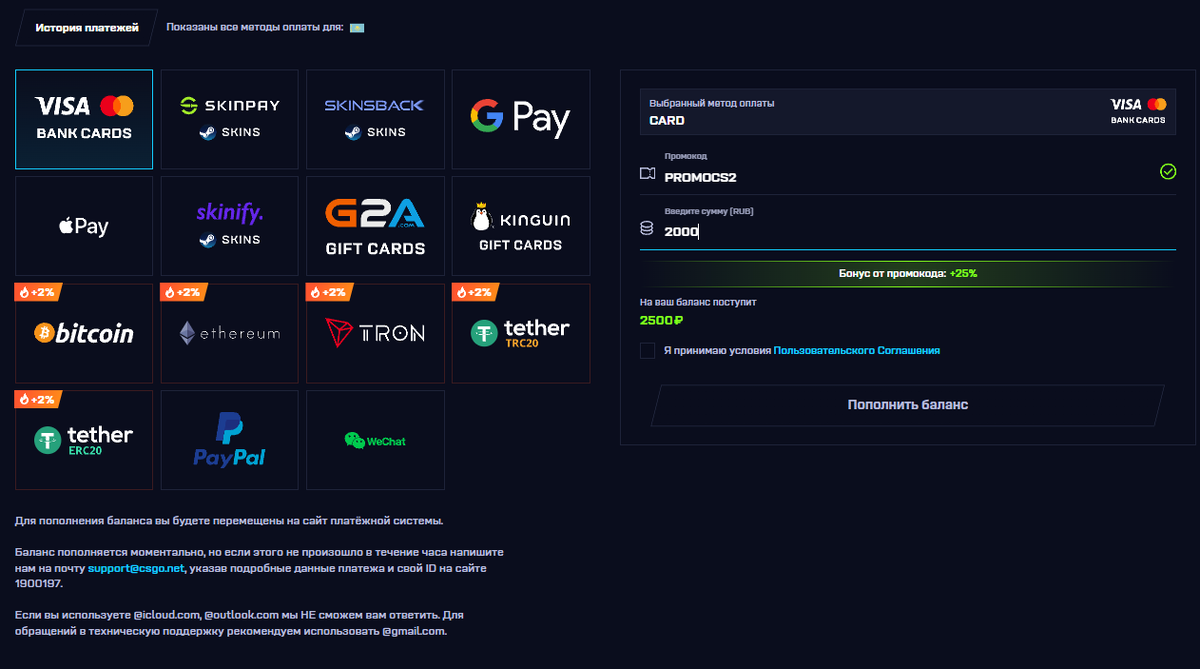Select the Bitcoin payment method
1200x669 pixels.
click(84, 333)
